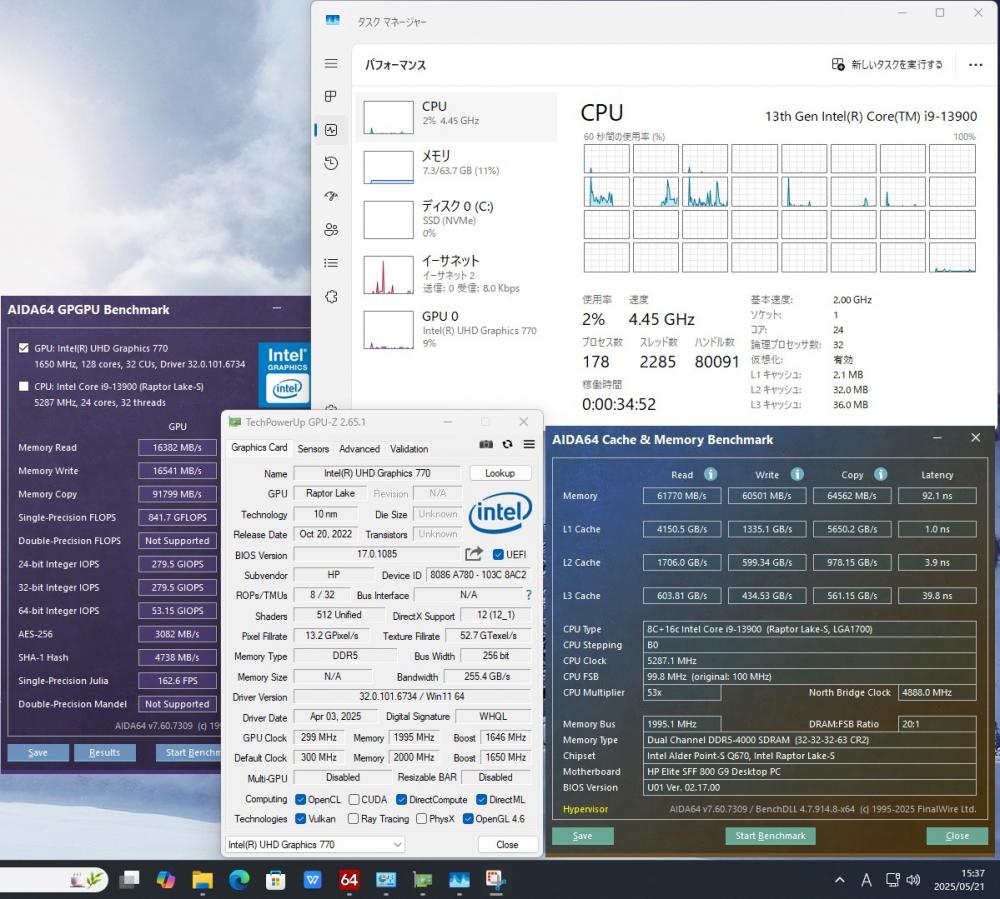1000x899 pixels.
Task: Click GPU-Z screenshot camera icon
Action: pyautogui.click(x=486, y=444)
